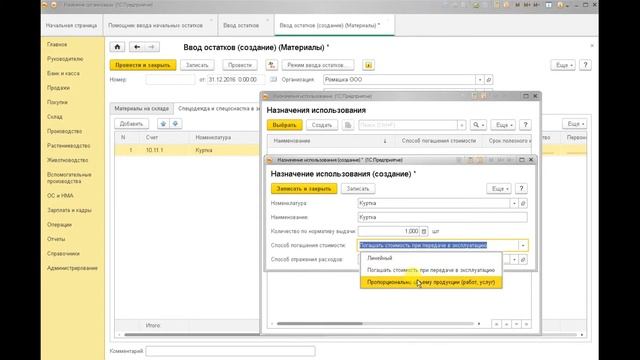Open Еще menu in creation dialog
The image size is (640, 360).
(x=499, y=189)
